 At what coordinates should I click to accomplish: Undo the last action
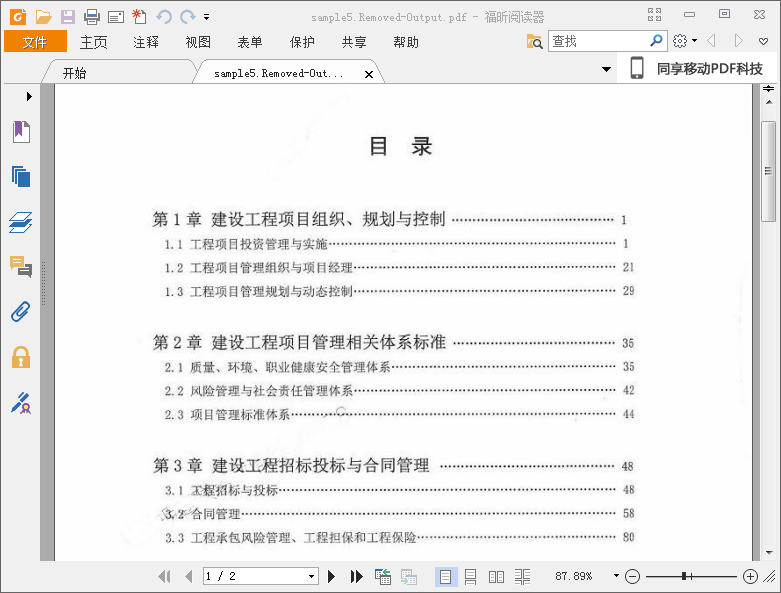(x=164, y=17)
